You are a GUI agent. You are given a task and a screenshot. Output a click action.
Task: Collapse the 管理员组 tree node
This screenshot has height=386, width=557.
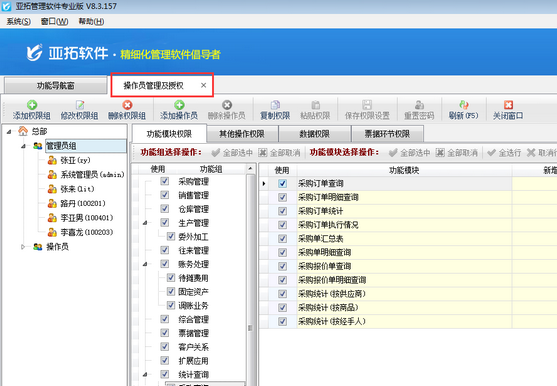coord(23,146)
